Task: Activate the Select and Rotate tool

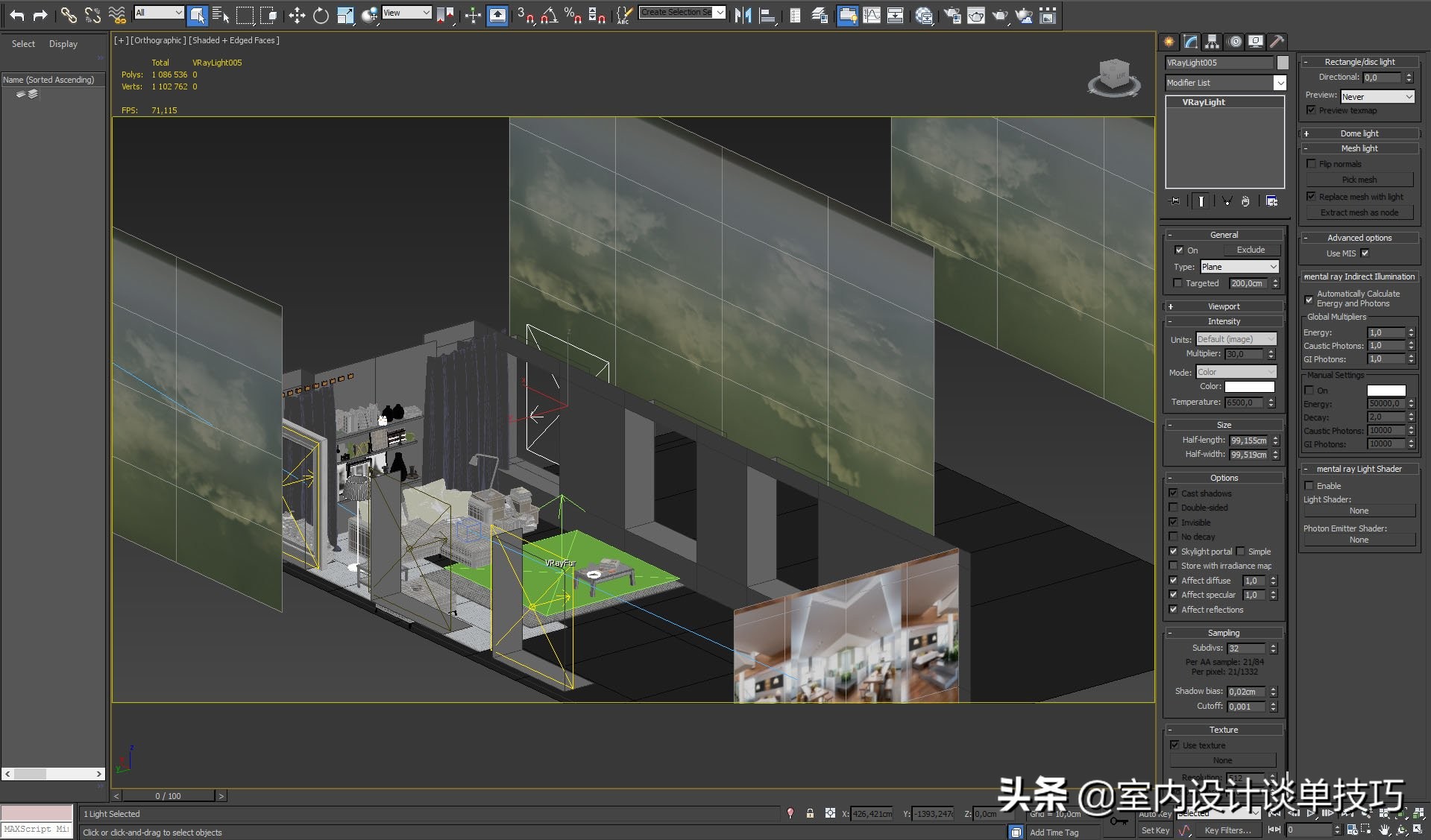Action: coord(321,15)
